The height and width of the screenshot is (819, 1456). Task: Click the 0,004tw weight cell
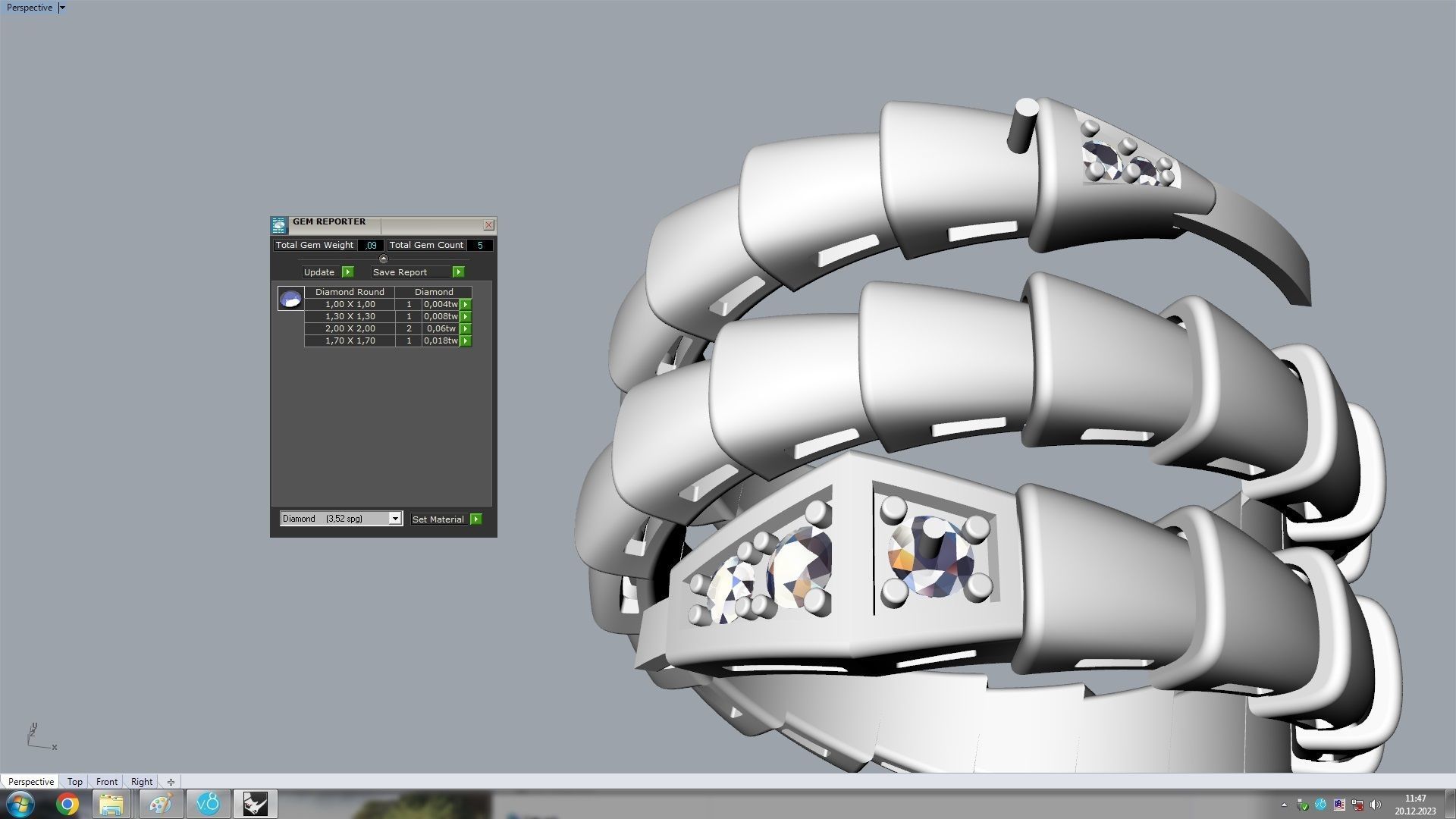(441, 304)
